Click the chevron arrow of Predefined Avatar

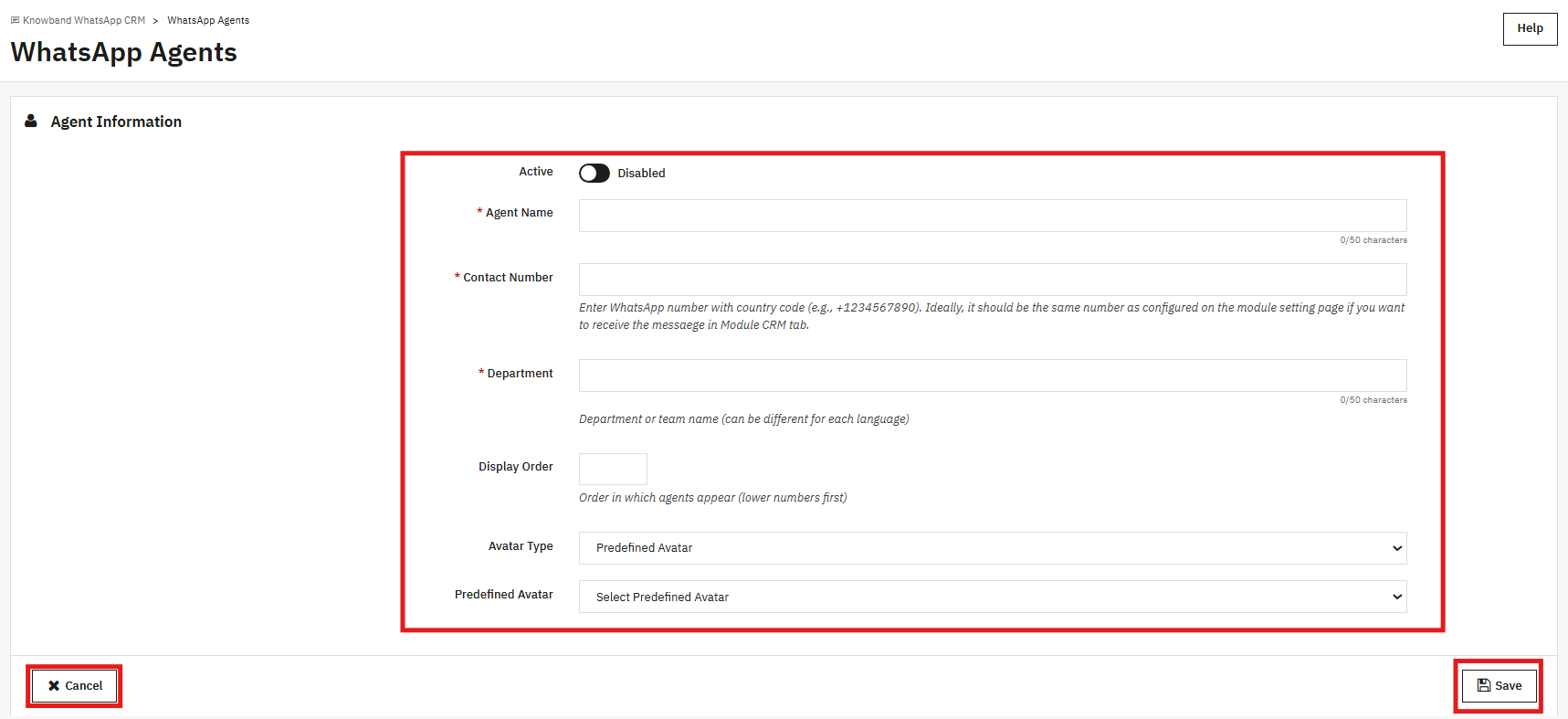pyautogui.click(x=1396, y=597)
